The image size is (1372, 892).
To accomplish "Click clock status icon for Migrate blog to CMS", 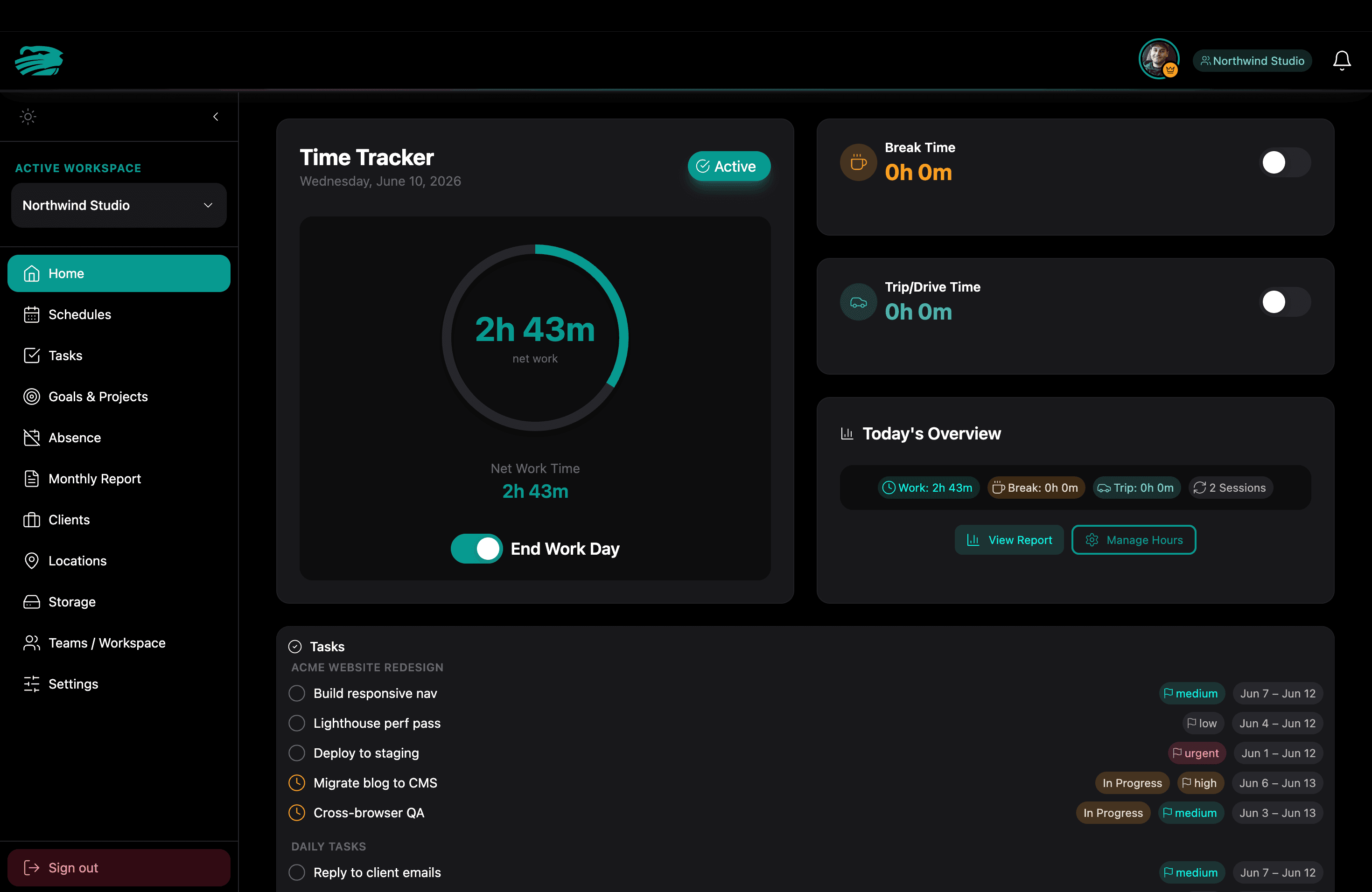I will [x=297, y=782].
